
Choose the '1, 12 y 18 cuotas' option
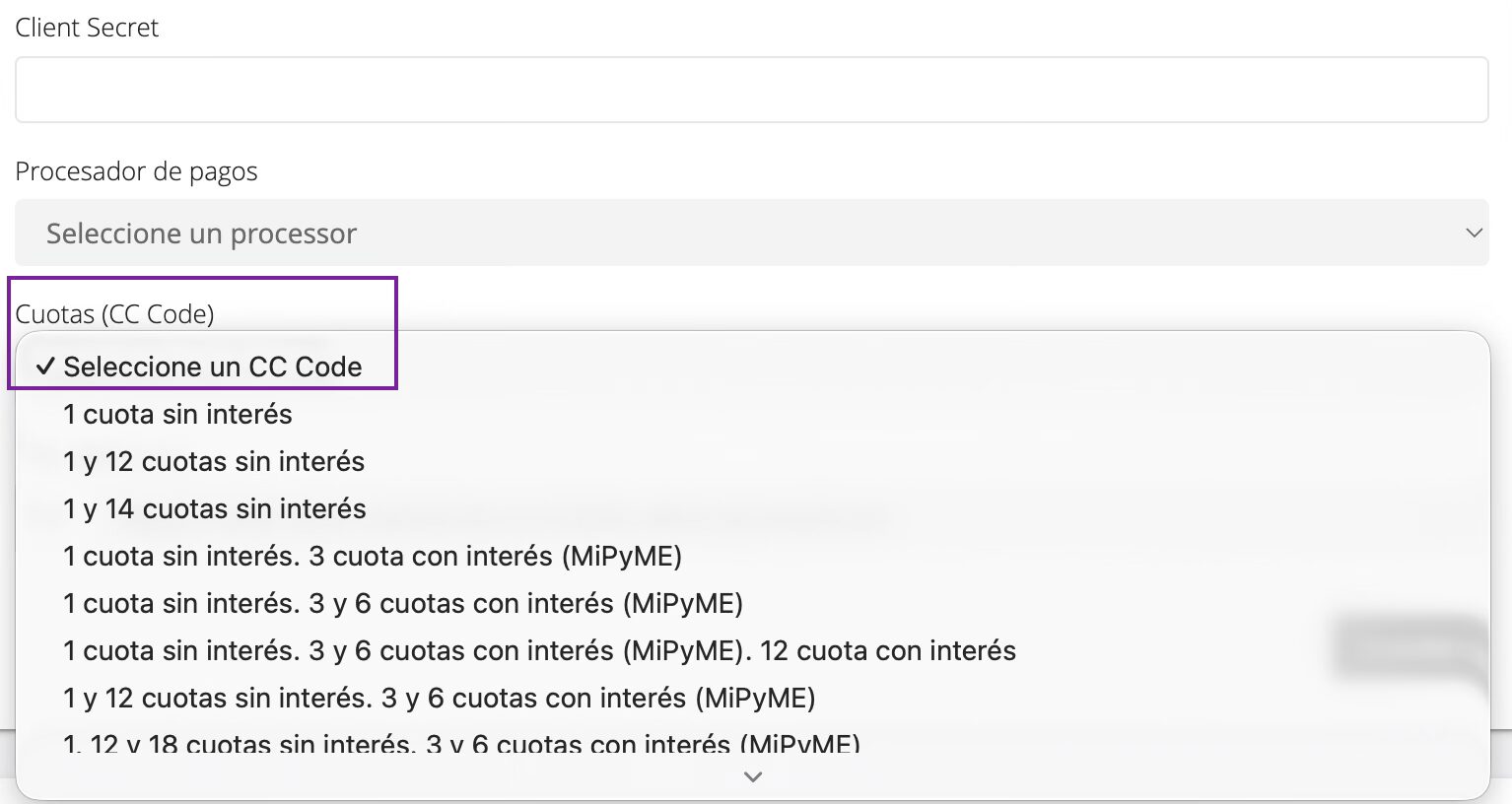[753, 742]
